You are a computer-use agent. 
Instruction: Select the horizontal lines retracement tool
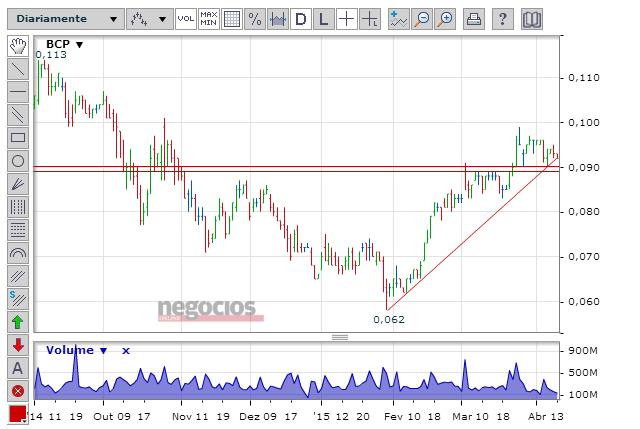pos(18,230)
